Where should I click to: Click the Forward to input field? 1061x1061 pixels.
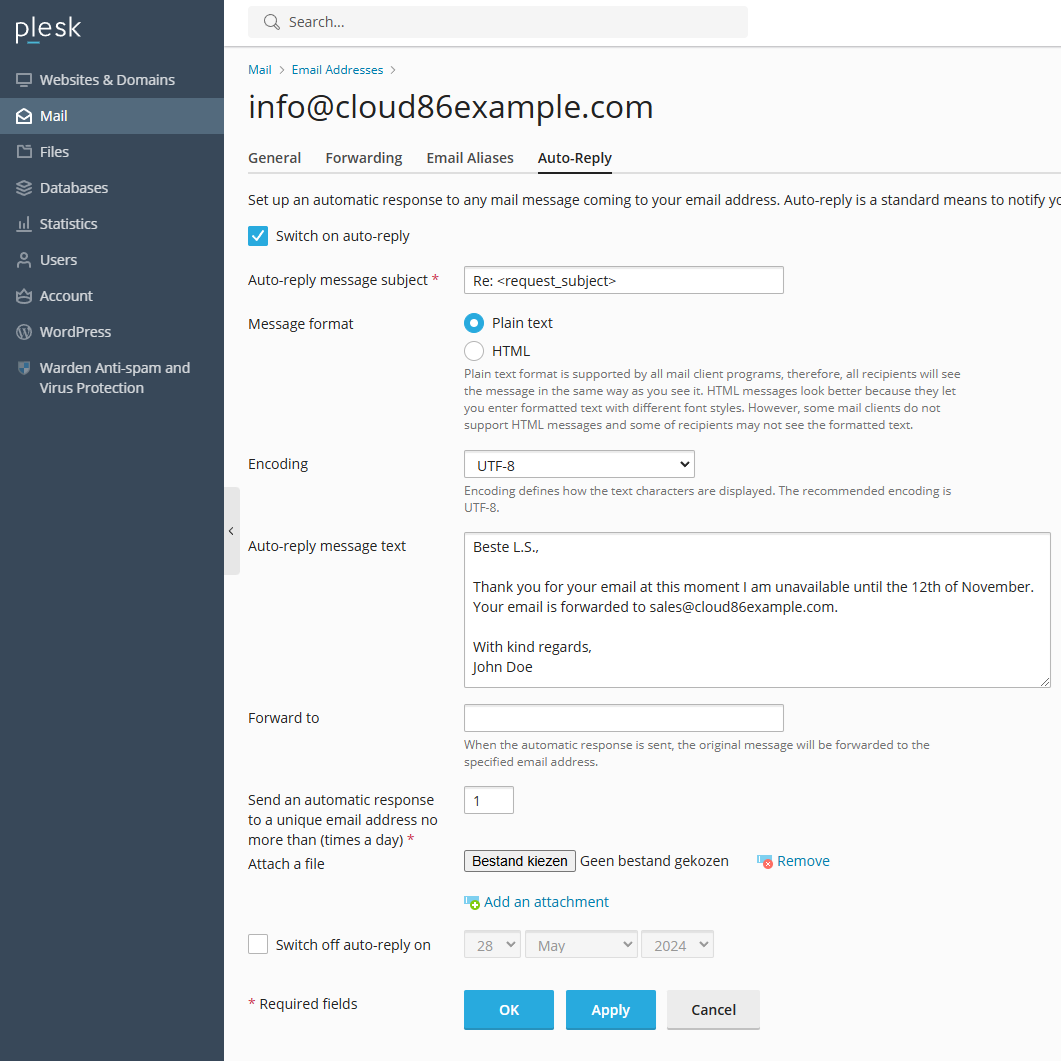click(623, 718)
